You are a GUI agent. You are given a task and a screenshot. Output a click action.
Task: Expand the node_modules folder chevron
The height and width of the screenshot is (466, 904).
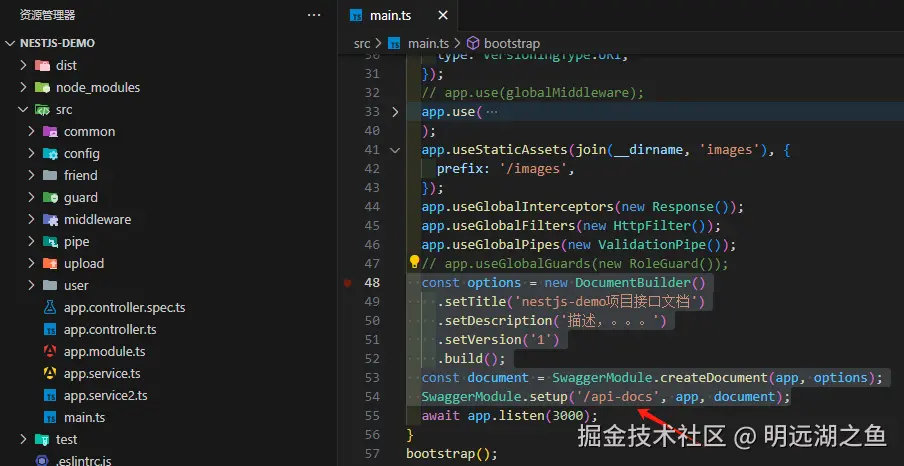(23, 87)
